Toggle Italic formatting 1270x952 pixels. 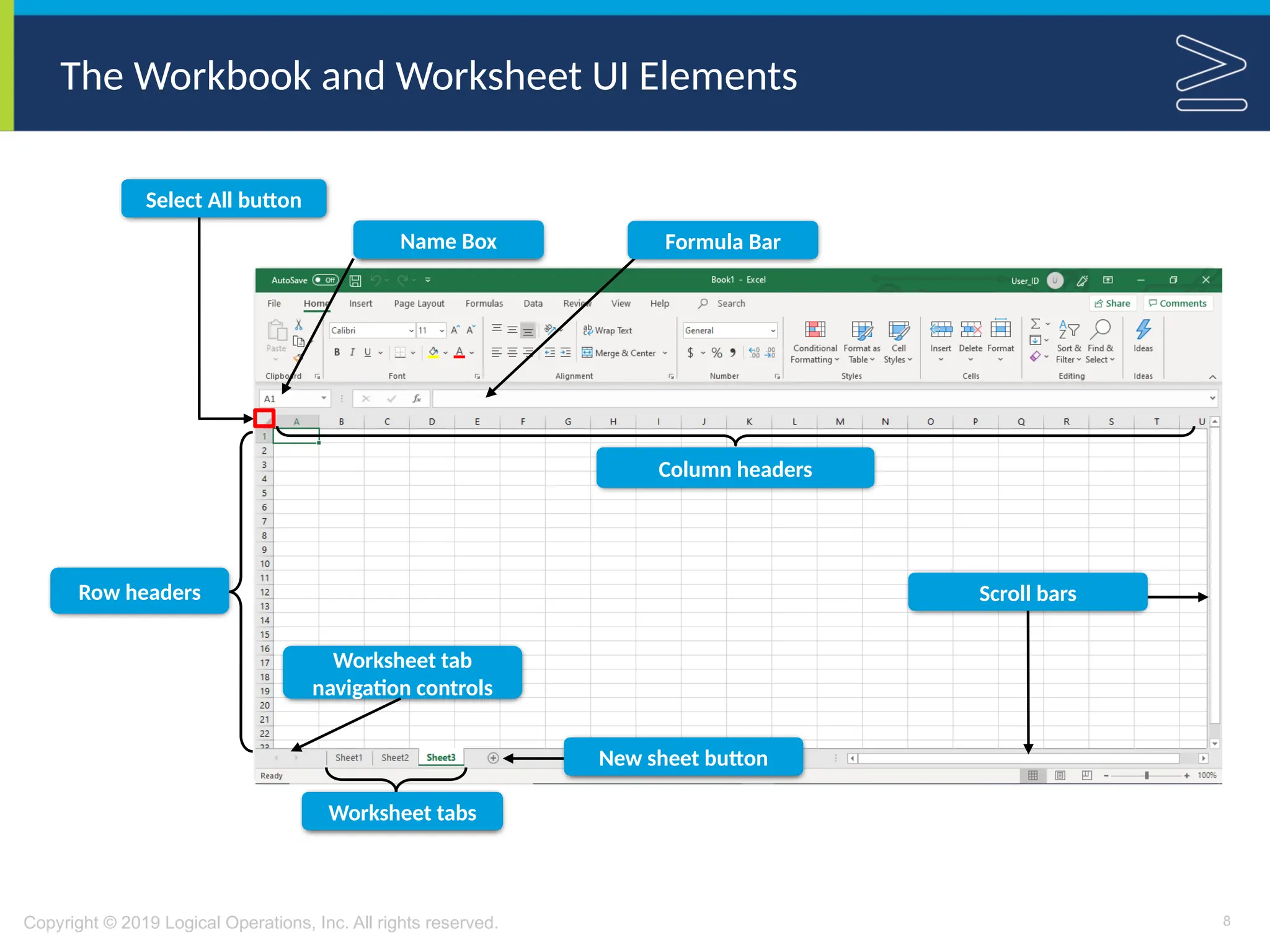(x=352, y=352)
